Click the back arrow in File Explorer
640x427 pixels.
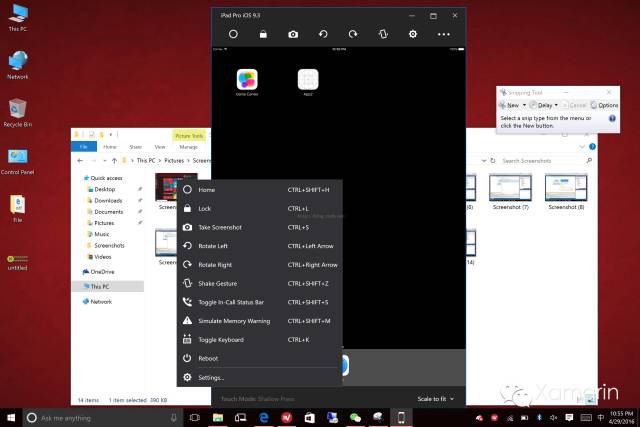(x=80, y=161)
